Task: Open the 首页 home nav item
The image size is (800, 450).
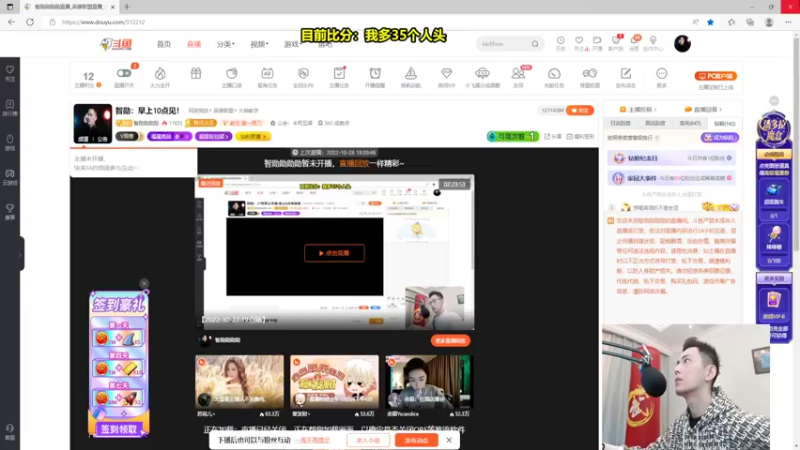Action: tap(164, 44)
